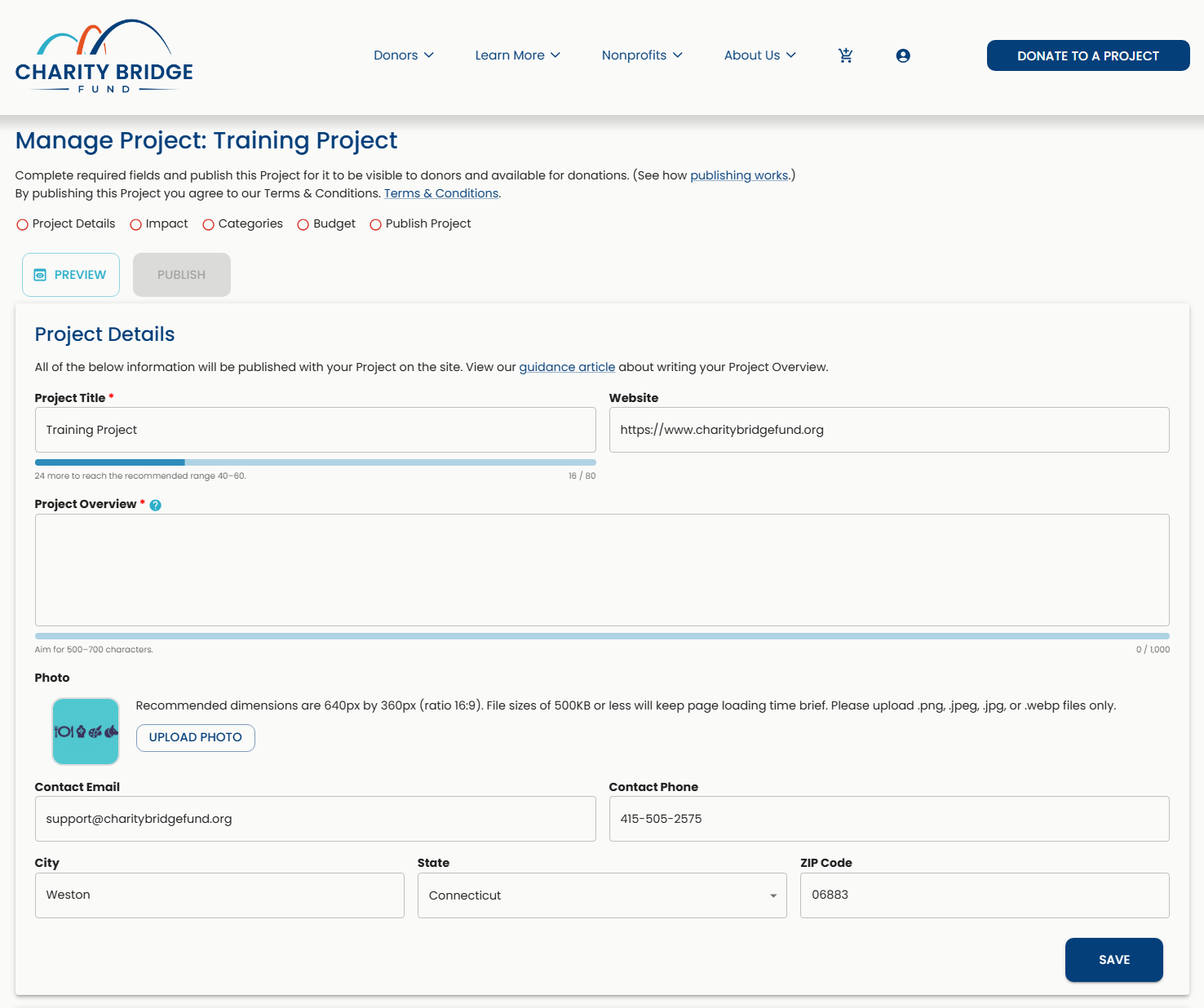1204x1008 pixels.
Task: Click the Contact Phone input field
Action: click(x=889, y=819)
